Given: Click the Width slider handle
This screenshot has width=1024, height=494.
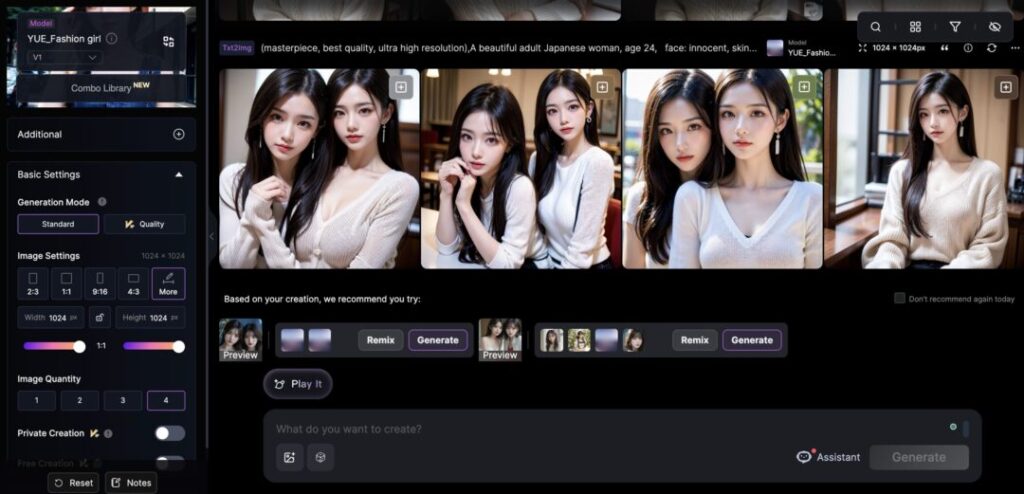Looking at the screenshot, I should tap(79, 346).
